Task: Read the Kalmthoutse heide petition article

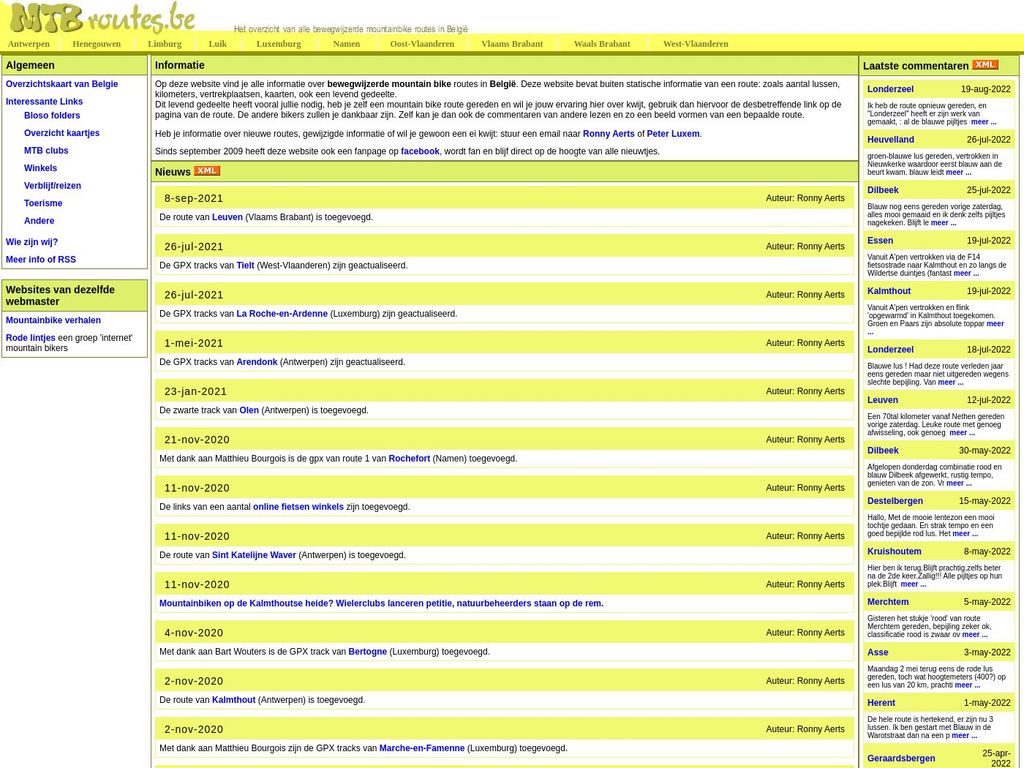Action: click(x=381, y=603)
